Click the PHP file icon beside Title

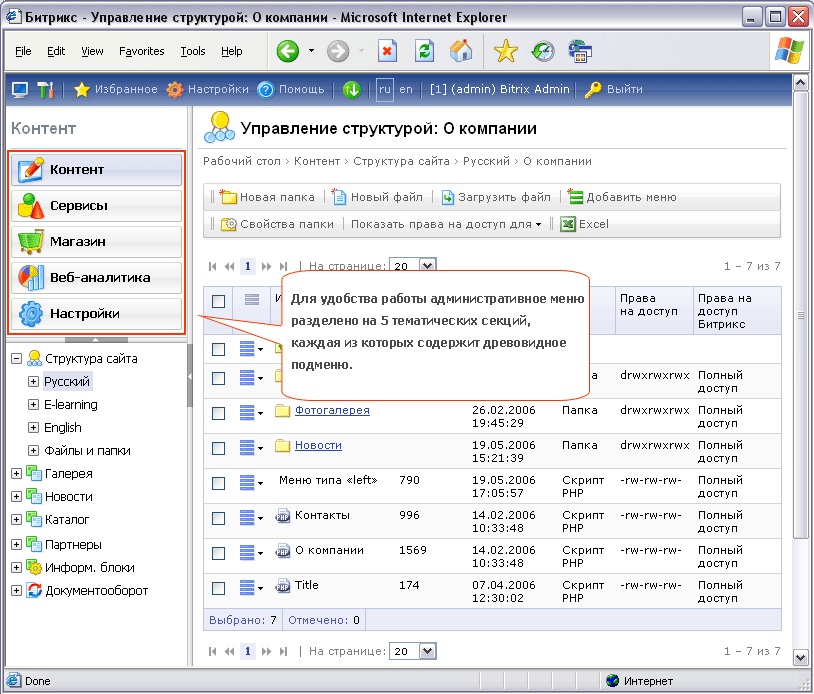point(282,586)
